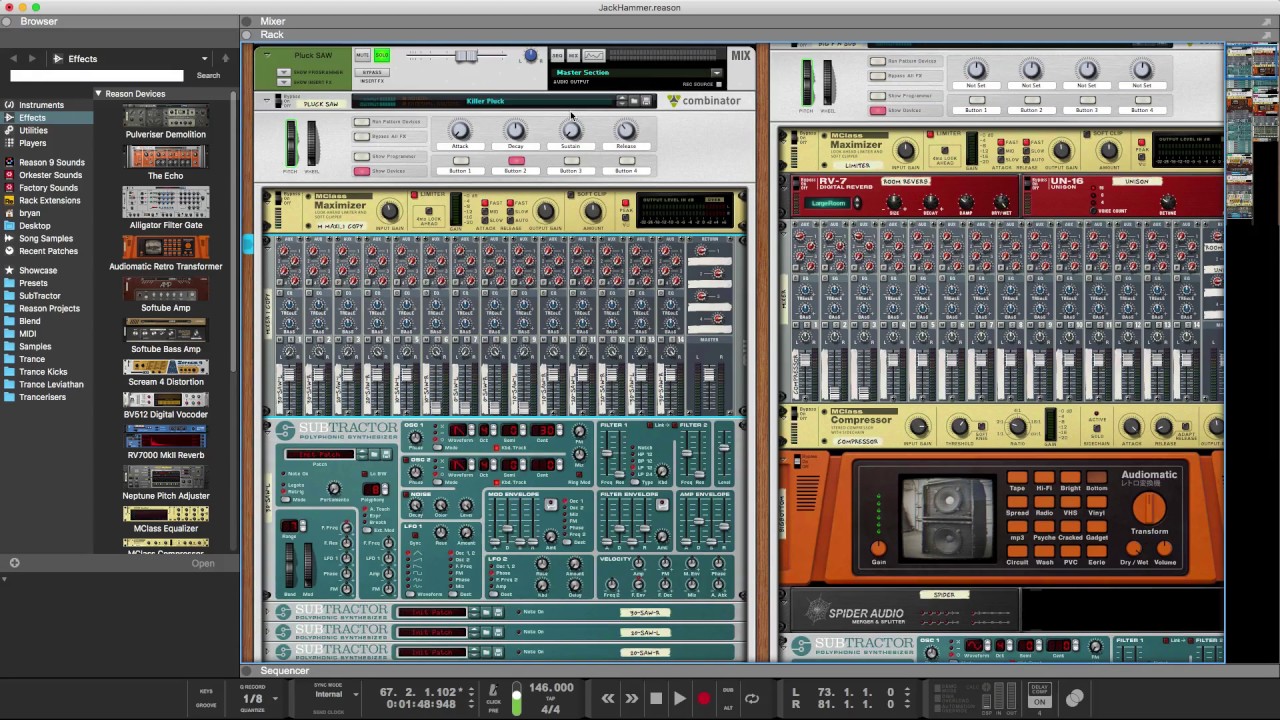Click the Fast Forward transport button
The width and height of the screenshot is (1280, 720).
point(632,699)
